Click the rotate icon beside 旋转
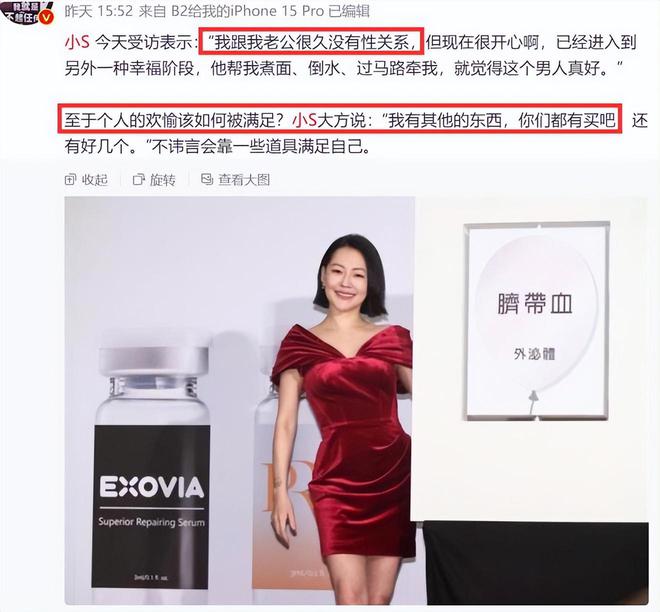This screenshot has width=660, height=612. 138,180
